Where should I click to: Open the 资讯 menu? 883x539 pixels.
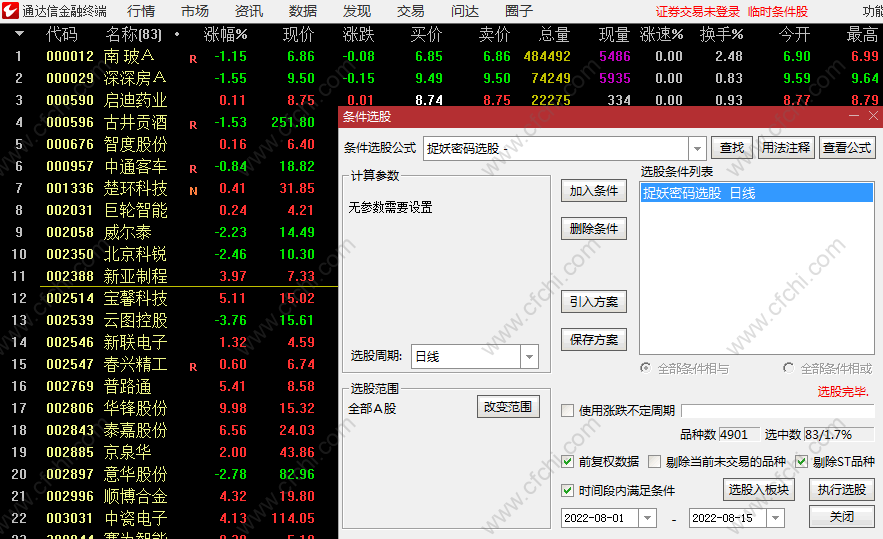249,11
